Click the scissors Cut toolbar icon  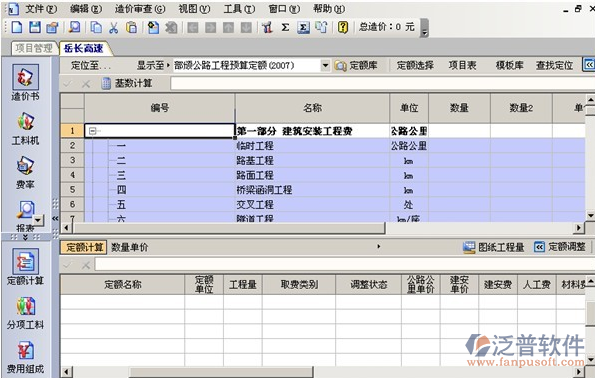click(113, 27)
